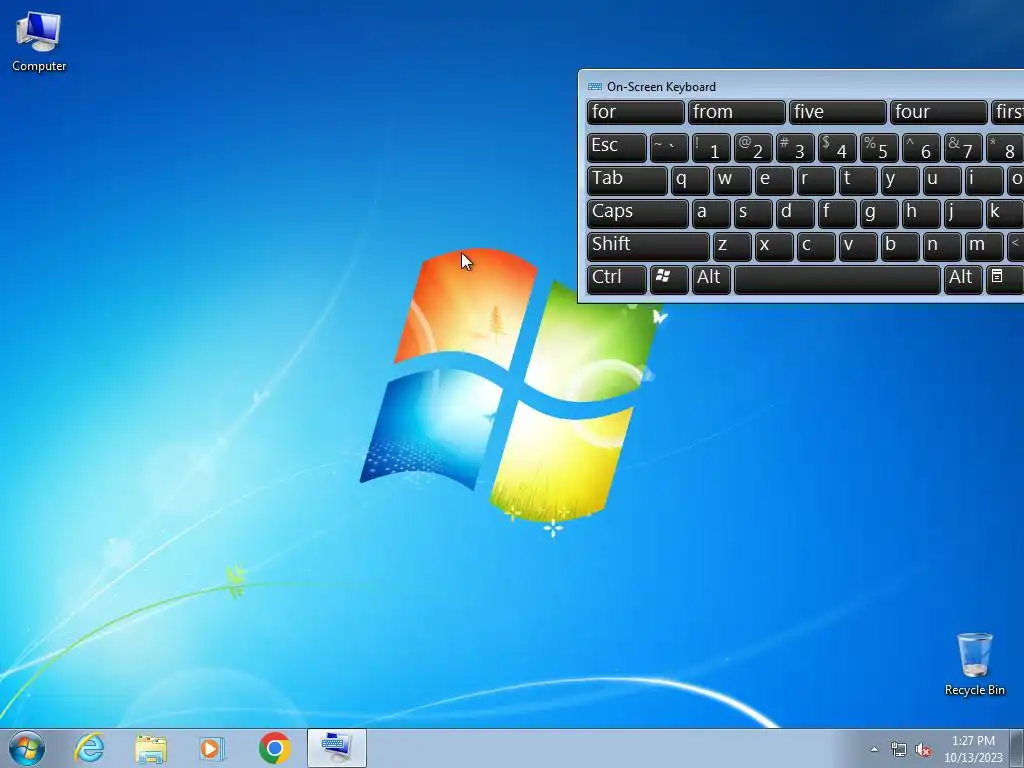Click the space bar key
The width and height of the screenshot is (1024, 768).
[837, 280]
